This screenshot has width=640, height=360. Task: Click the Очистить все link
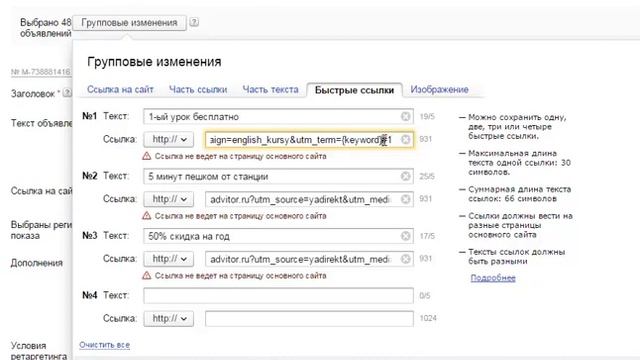(x=104, y=345)
